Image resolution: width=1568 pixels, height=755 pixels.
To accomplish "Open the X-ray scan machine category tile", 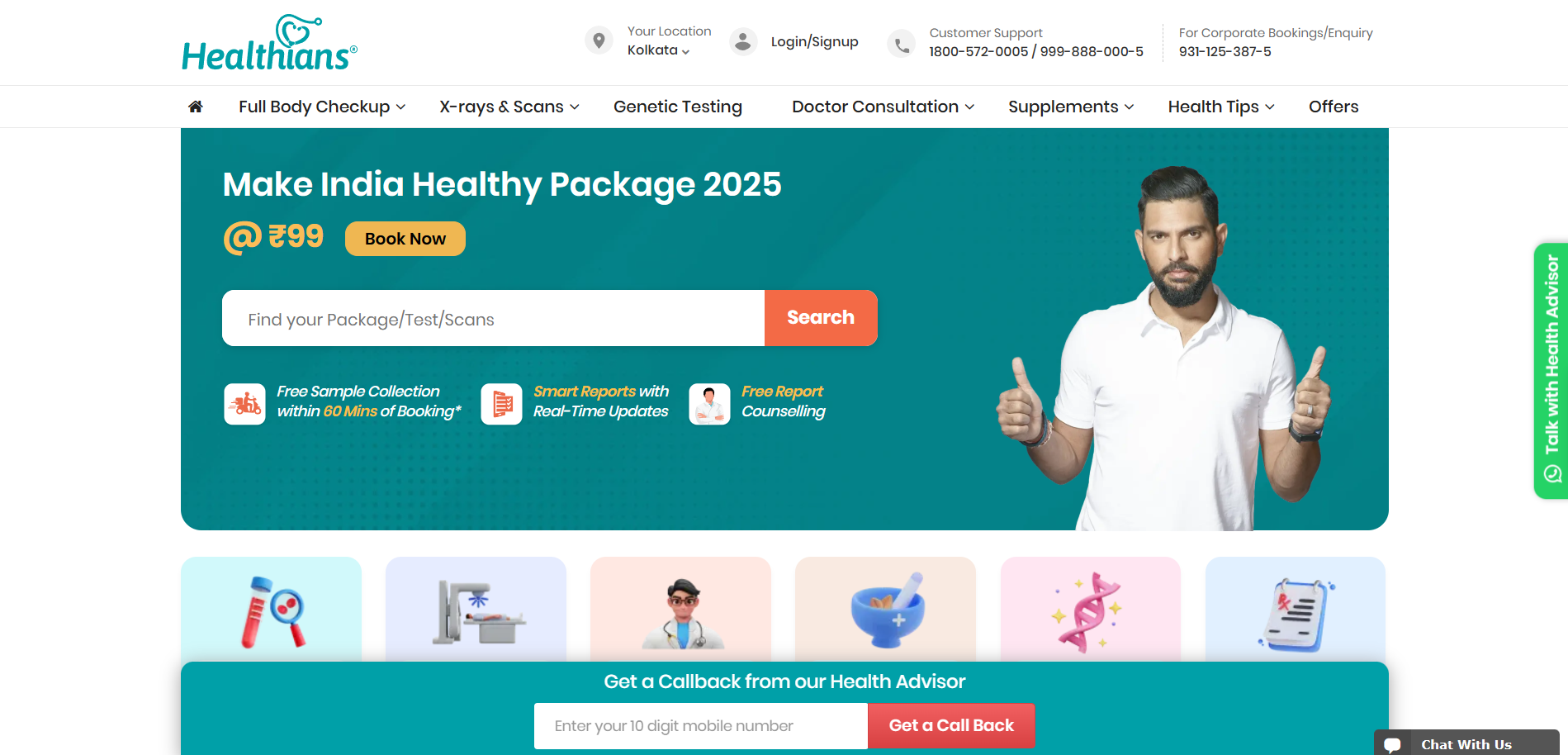I will click(x=476, y=610).
